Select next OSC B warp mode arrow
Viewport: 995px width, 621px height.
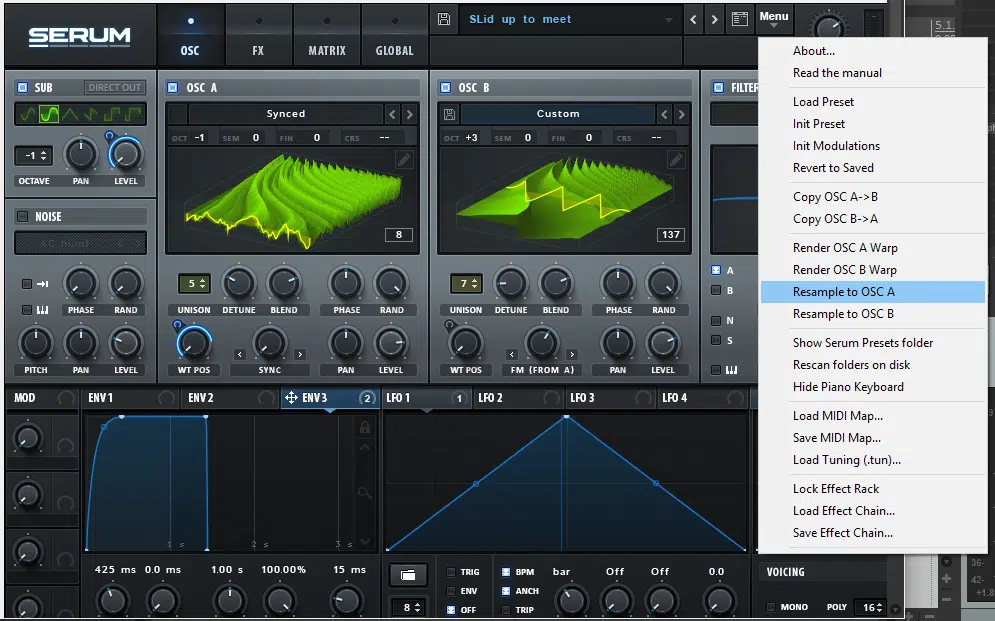572,355
